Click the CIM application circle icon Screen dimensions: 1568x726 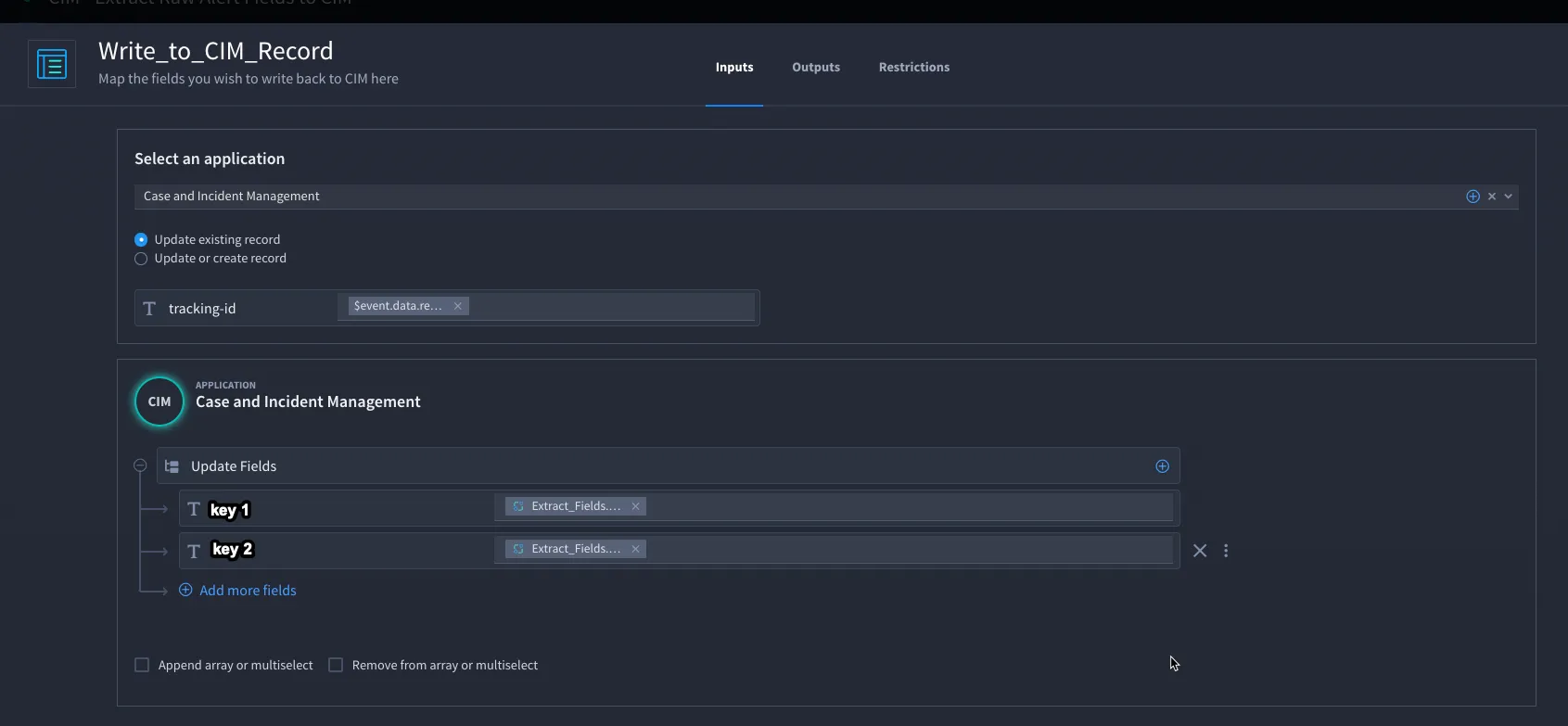pos(159,401)
